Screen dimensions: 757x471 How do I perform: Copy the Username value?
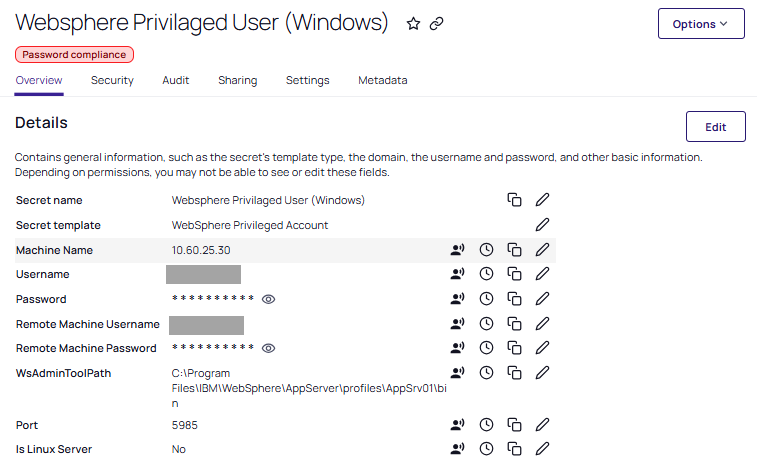514,274
